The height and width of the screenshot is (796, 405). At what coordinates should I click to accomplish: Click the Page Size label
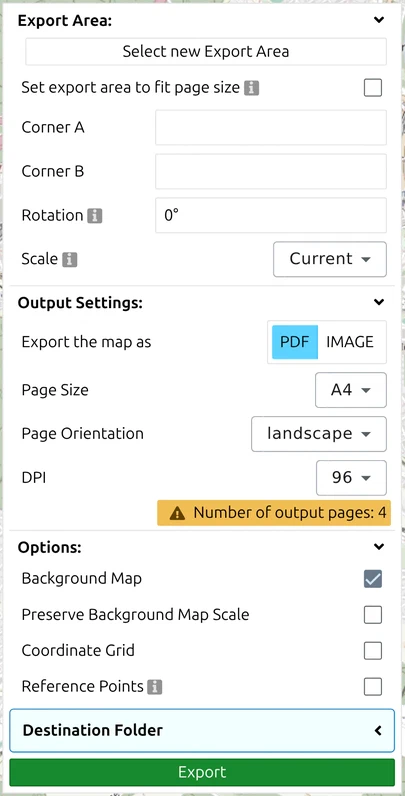[55, 390]
